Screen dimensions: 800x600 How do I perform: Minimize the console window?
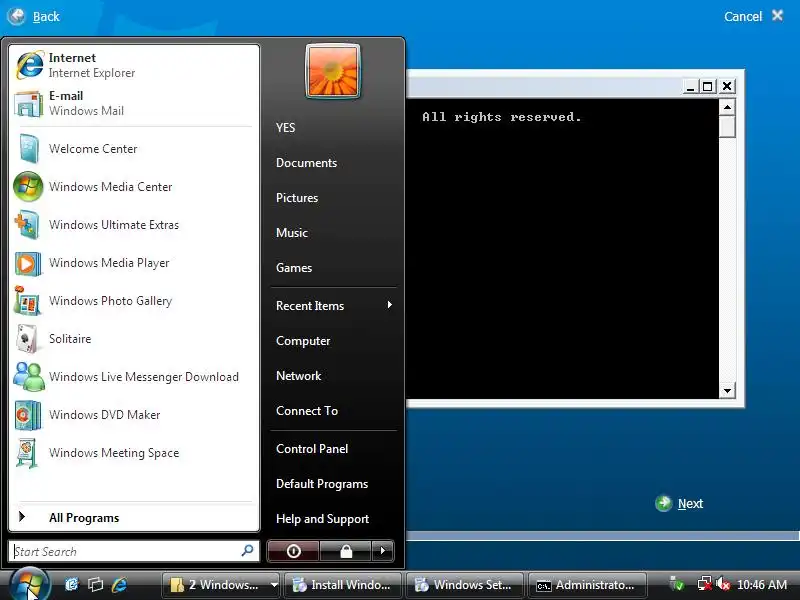point(690,86)
